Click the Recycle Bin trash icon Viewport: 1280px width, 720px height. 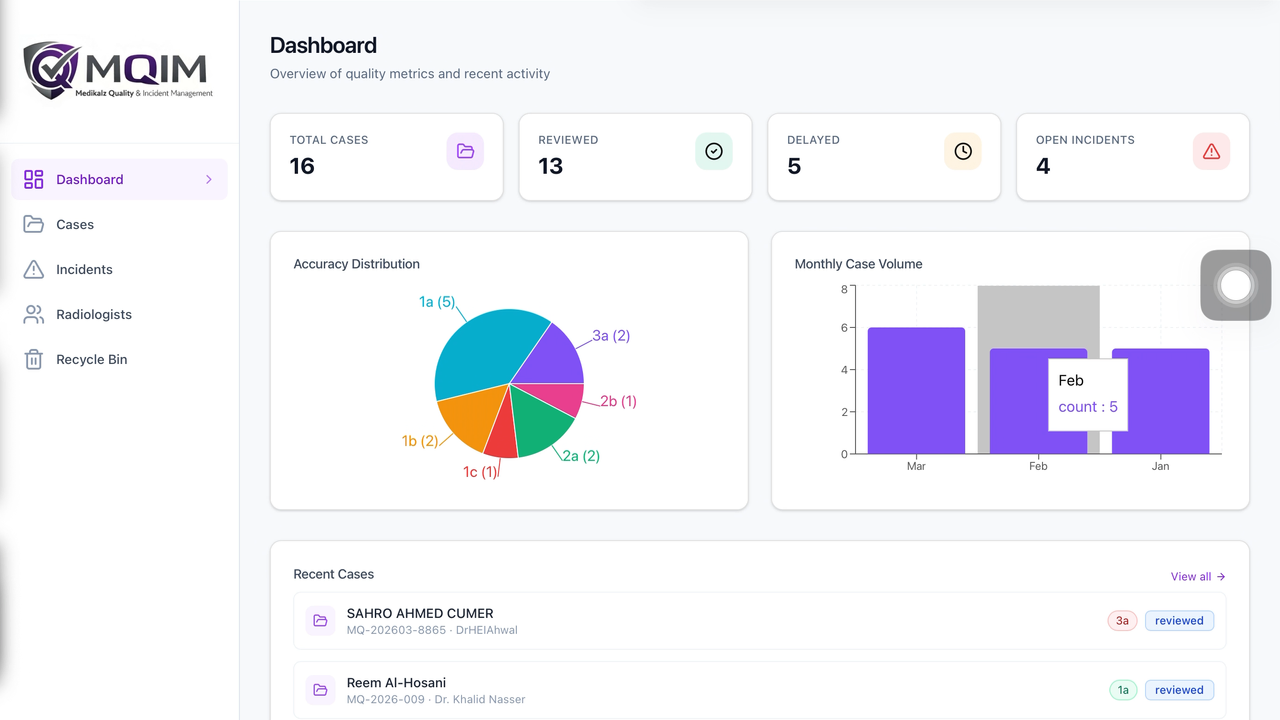pyautogui.click(x=34, y=359)
